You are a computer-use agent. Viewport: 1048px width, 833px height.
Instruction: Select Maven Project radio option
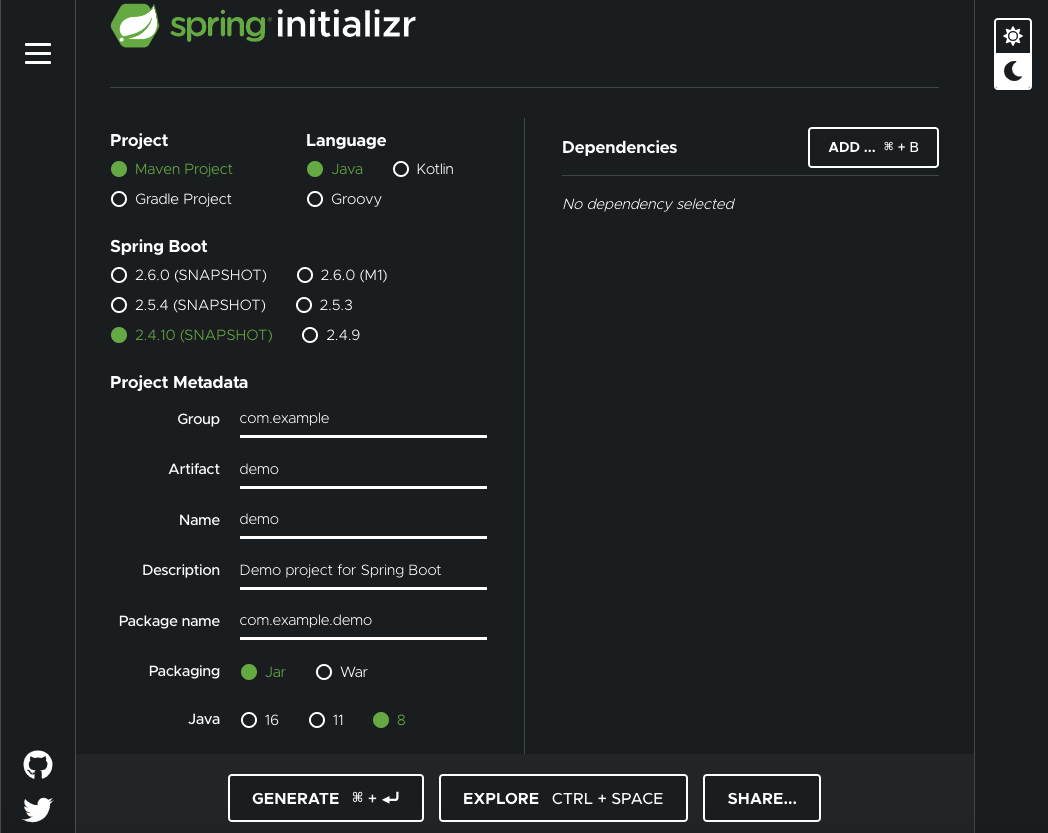tap(172, 169)
